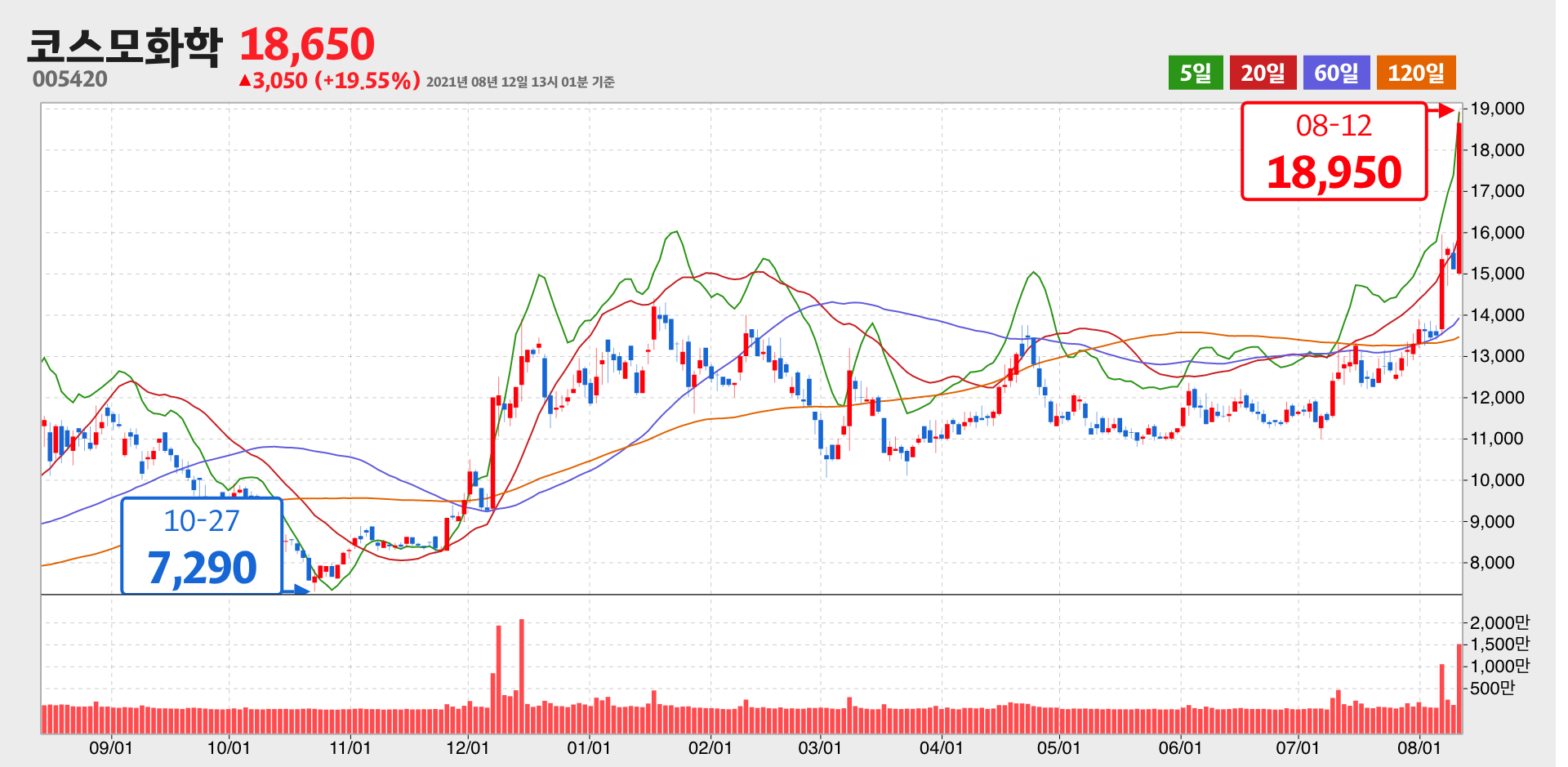Click the 17,000 price axis label

[x=1497, y=191]
